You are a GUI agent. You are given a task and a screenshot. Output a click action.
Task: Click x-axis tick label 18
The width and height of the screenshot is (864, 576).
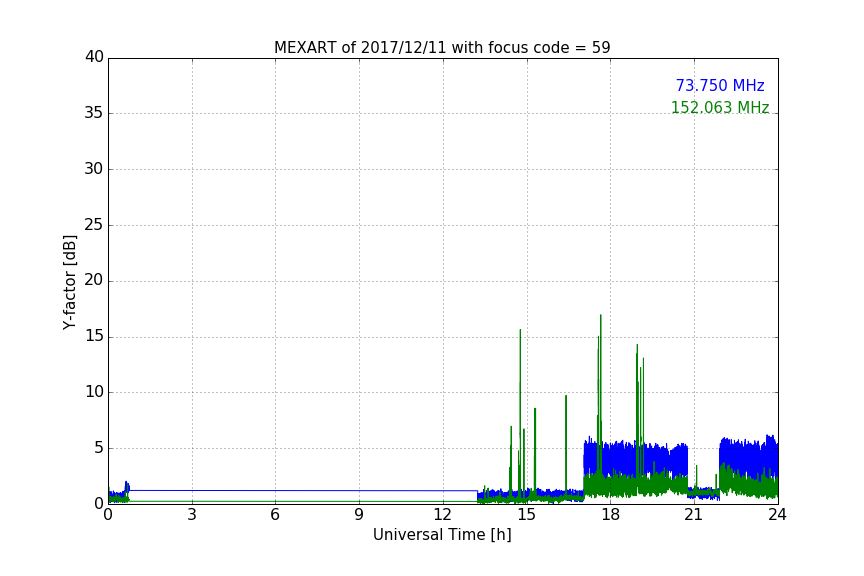pos(611,515)
